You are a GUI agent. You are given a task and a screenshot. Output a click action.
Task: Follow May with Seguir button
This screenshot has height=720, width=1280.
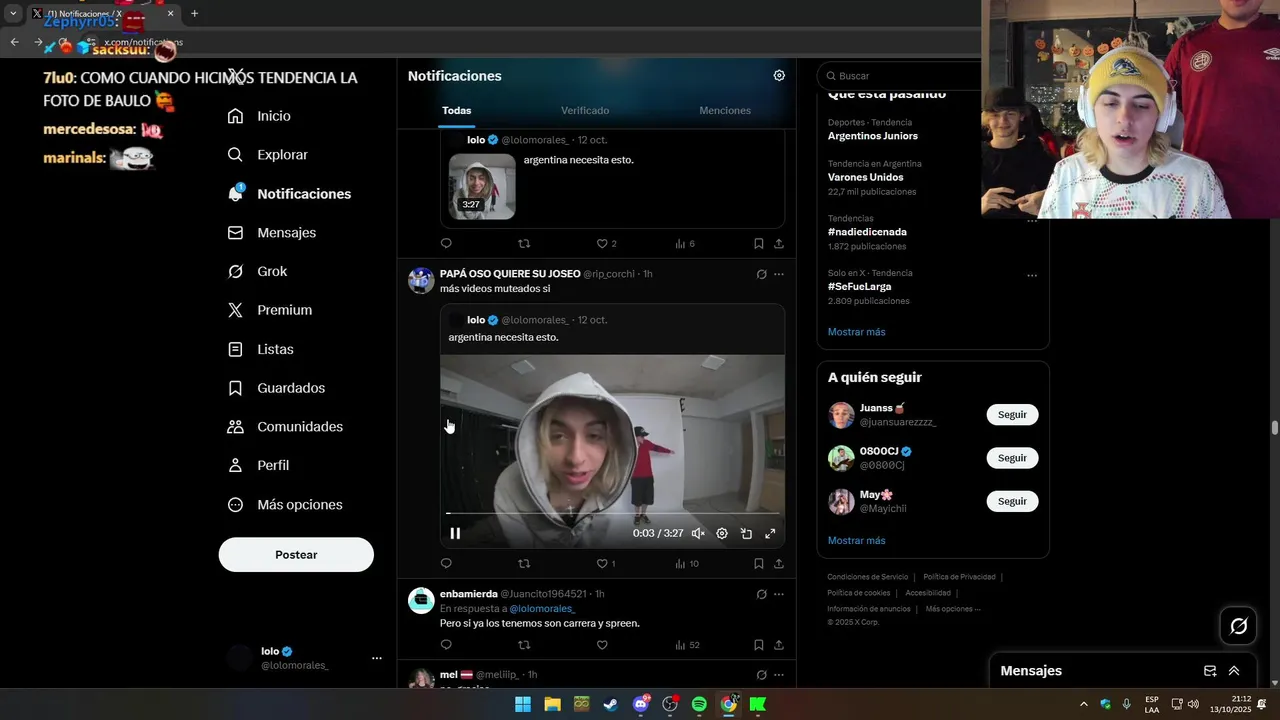click(x=1012, y=501)
